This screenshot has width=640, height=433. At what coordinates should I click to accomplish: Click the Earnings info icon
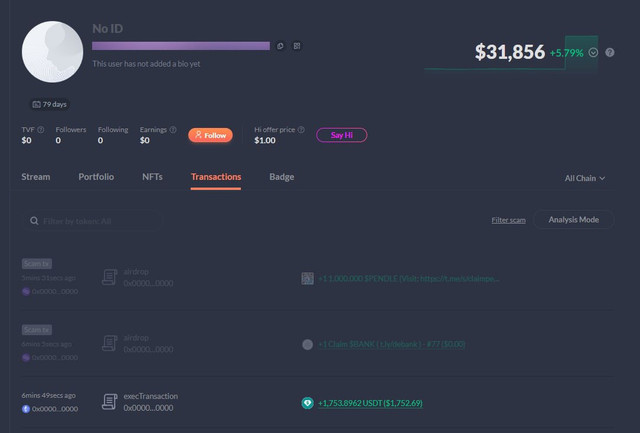tap(173, 129)
